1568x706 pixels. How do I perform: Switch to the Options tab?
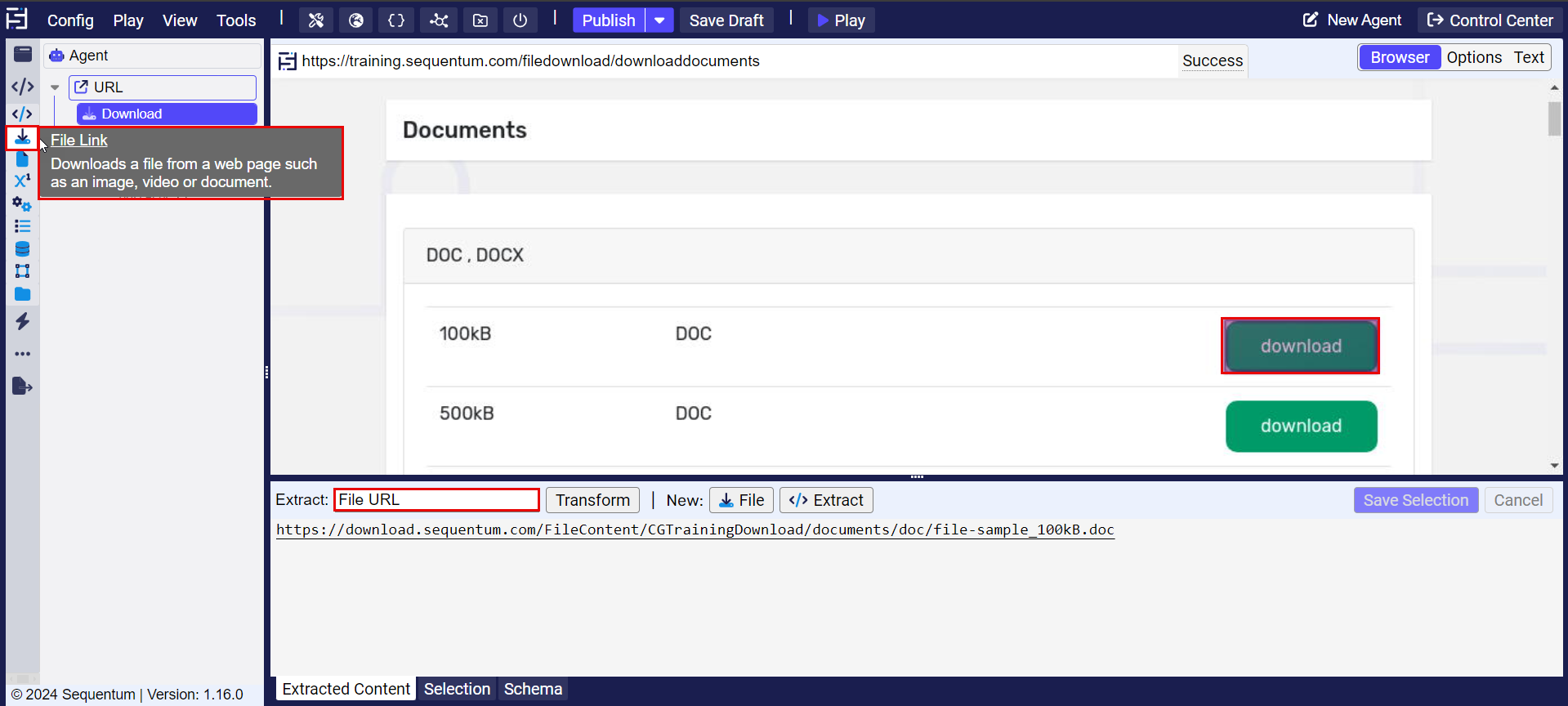click(1474, 57)
